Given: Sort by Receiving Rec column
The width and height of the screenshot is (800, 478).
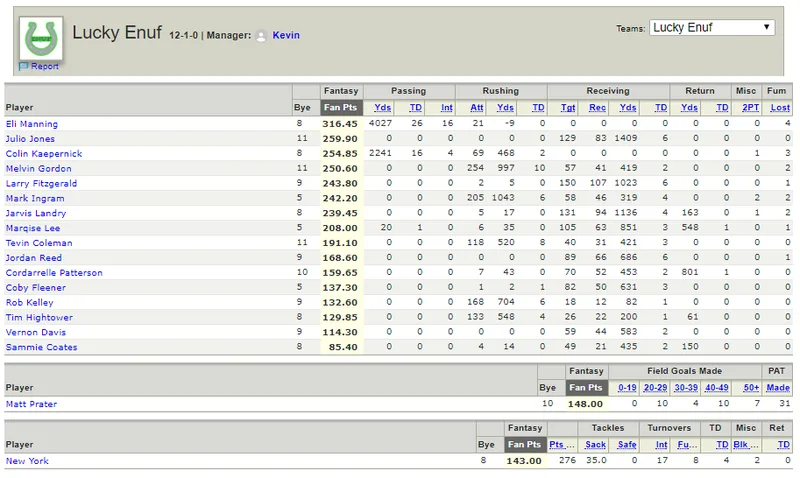Looking at the screenshot, I should [597, 108].
